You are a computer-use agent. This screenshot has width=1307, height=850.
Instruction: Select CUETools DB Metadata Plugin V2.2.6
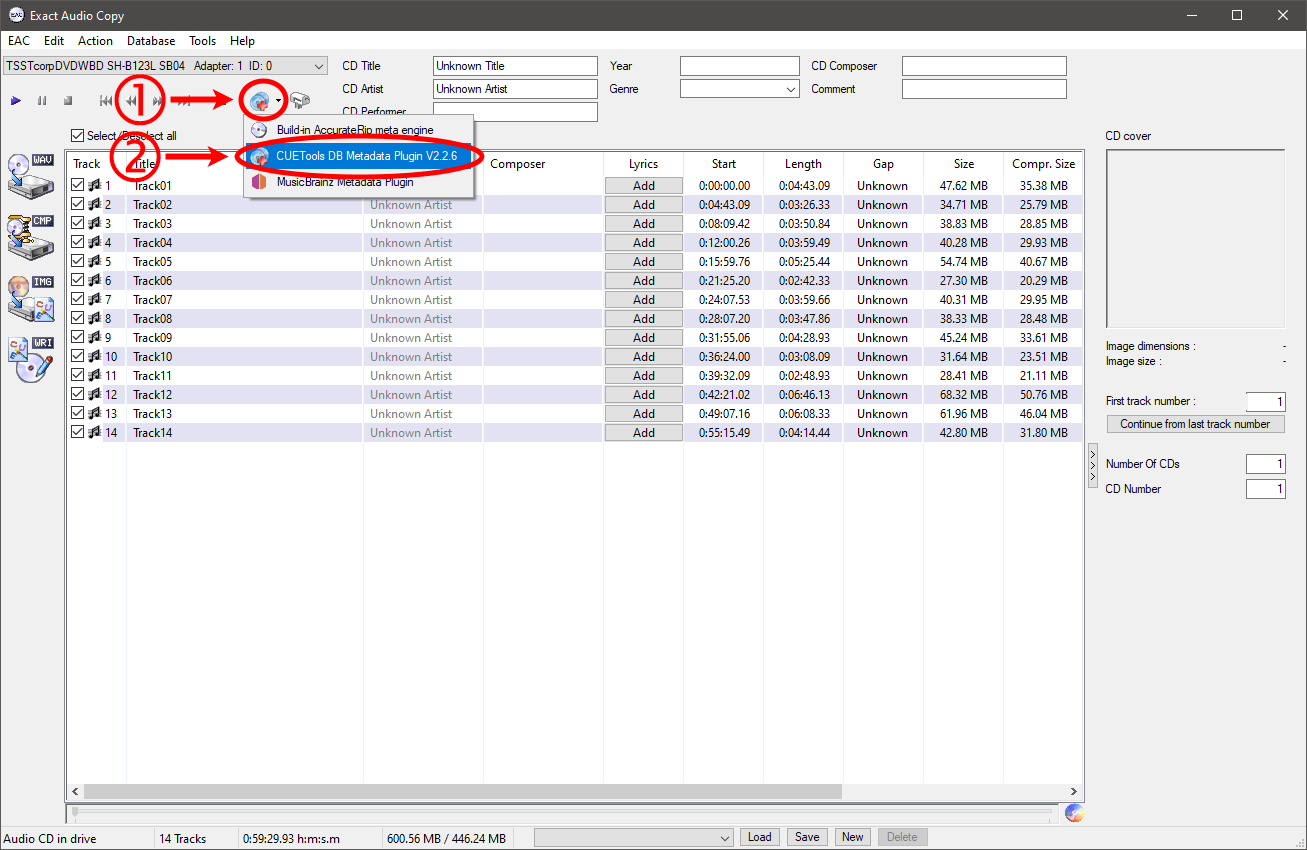click(x=358, y=156)
